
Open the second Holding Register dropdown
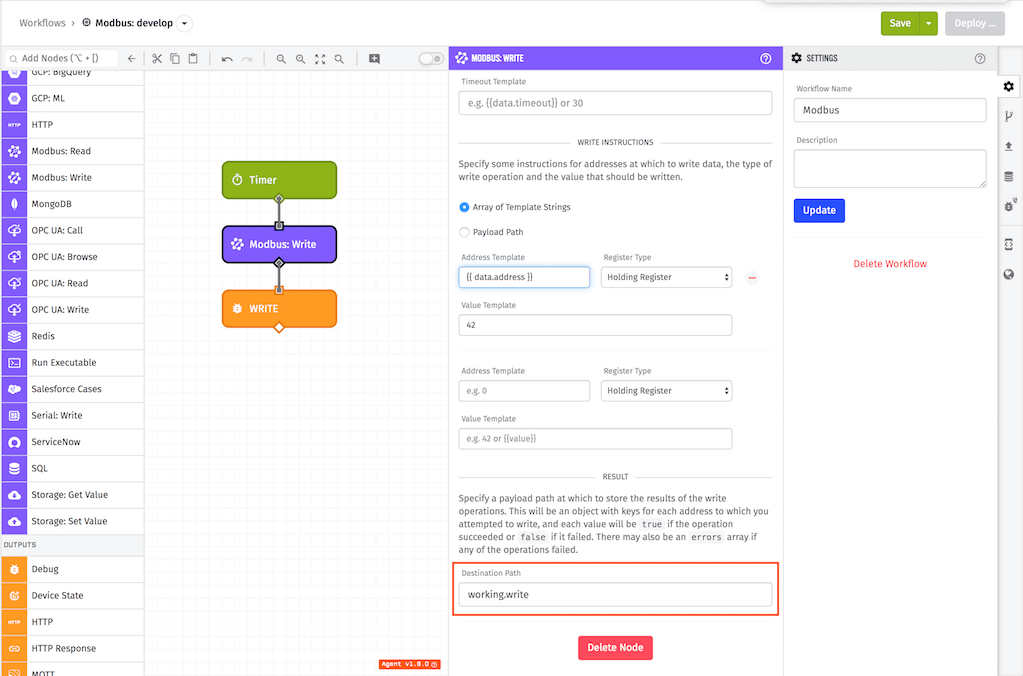coord(666,391)
